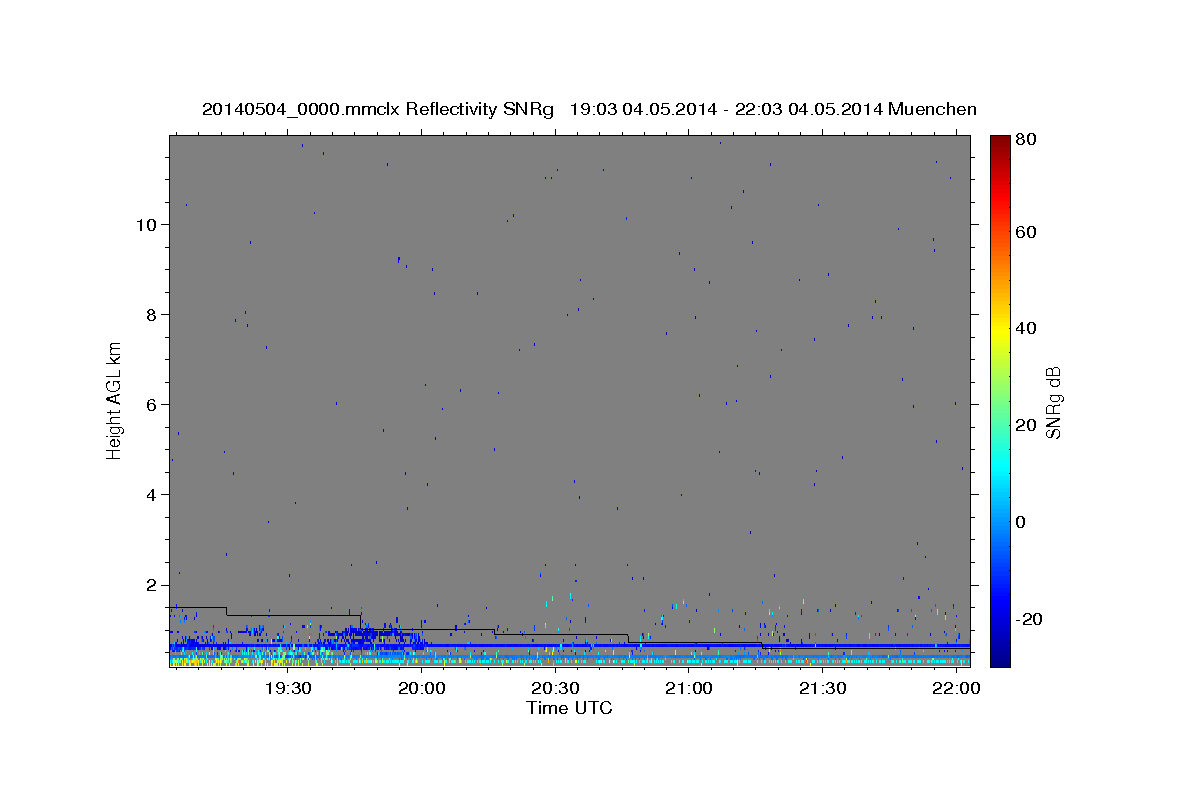Screen dimensions: 1200x800
Task: Click the height axis label 2
Action: click(x=153, y=584)
